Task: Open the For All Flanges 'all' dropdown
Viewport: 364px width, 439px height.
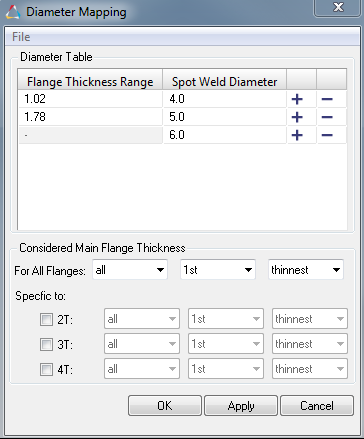Action: (130, 270)
